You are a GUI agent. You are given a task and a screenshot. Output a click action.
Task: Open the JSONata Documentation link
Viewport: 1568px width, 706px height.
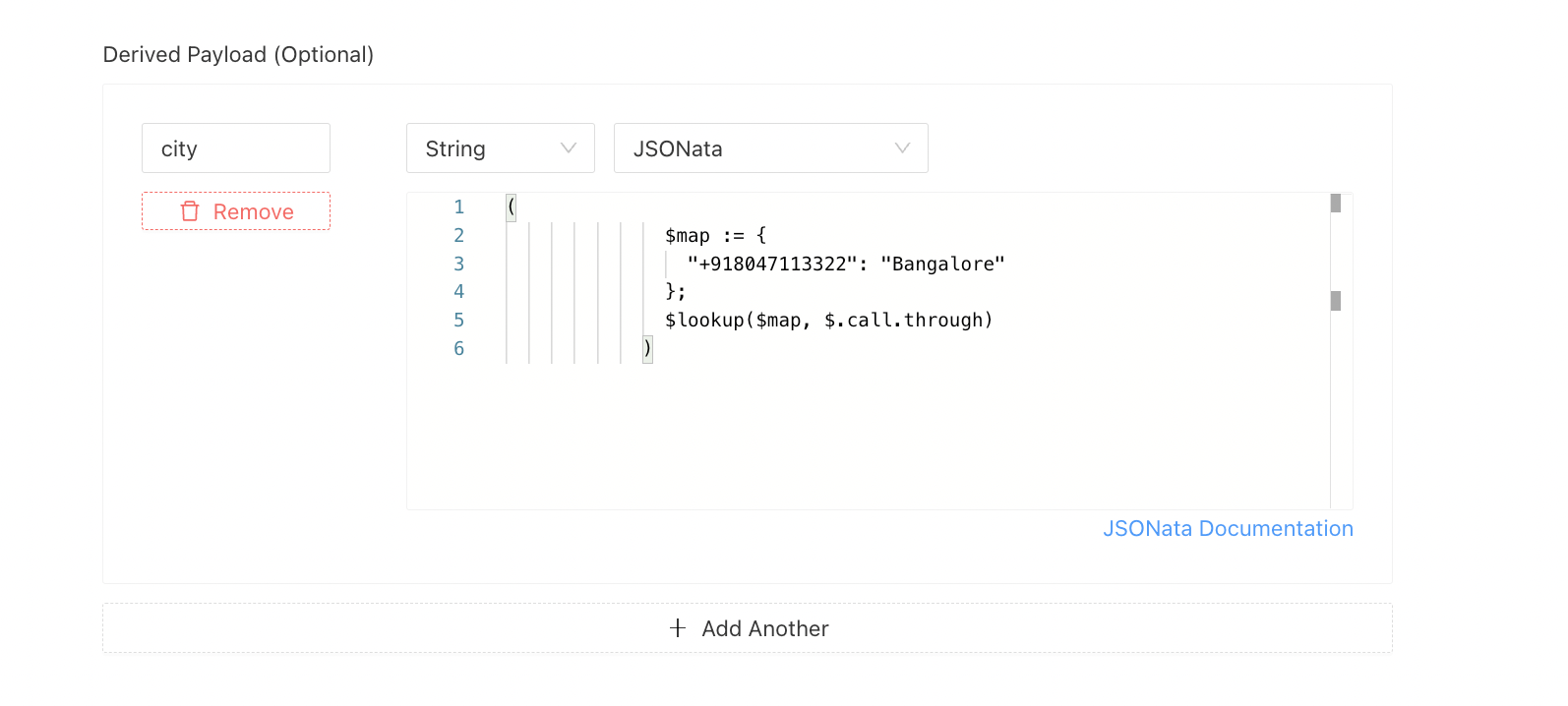pos(1228,529)
